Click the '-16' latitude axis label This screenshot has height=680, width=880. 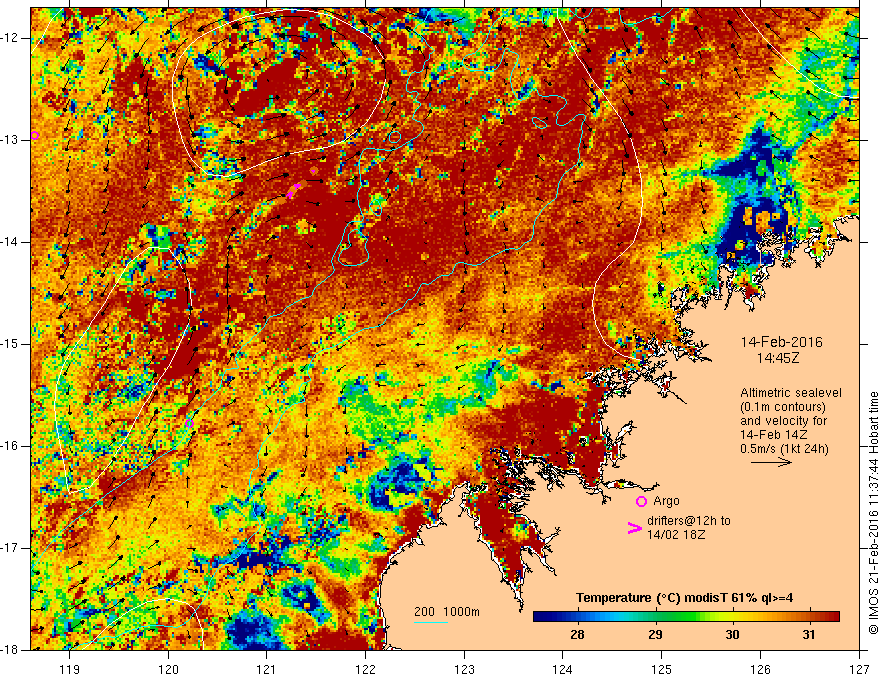pyautogui.click(x=10, y=446)
